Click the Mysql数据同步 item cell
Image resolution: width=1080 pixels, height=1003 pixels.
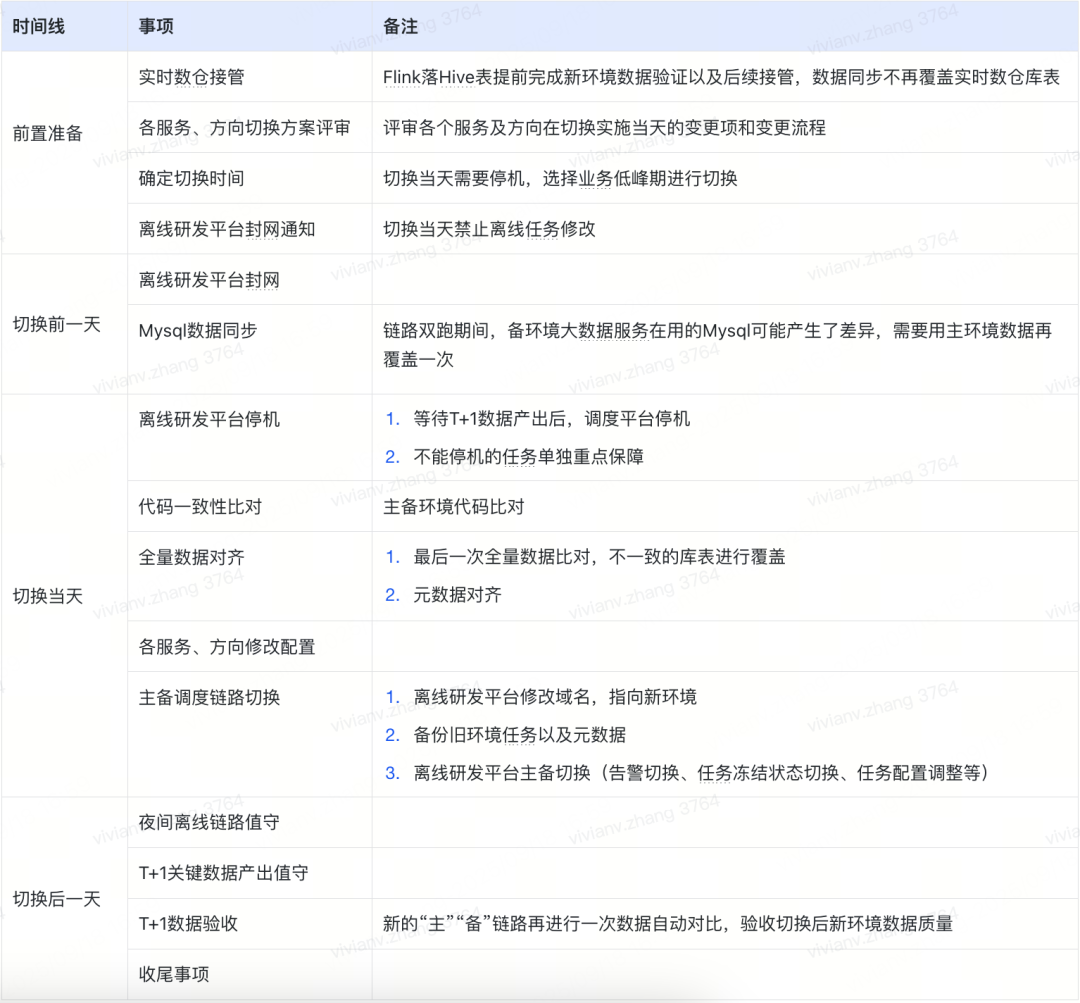(198, 330)
